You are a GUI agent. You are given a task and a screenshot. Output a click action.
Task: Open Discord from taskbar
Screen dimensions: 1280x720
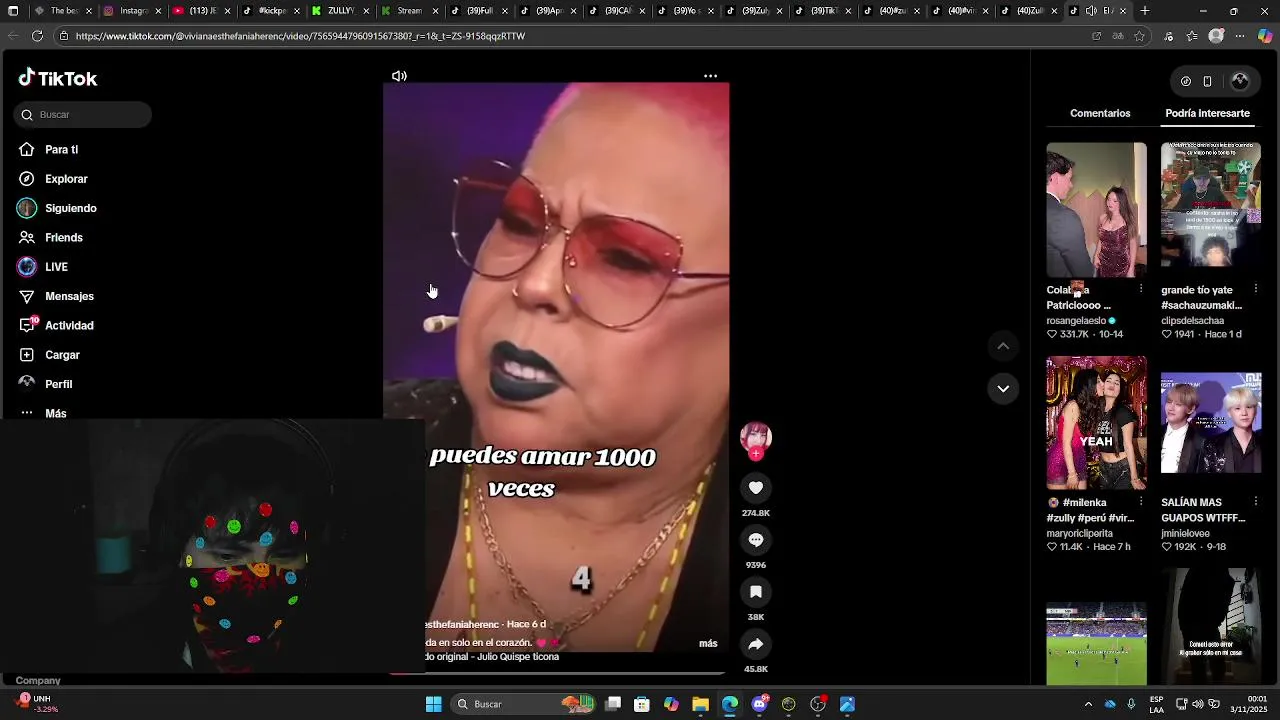tap(759, 704)
